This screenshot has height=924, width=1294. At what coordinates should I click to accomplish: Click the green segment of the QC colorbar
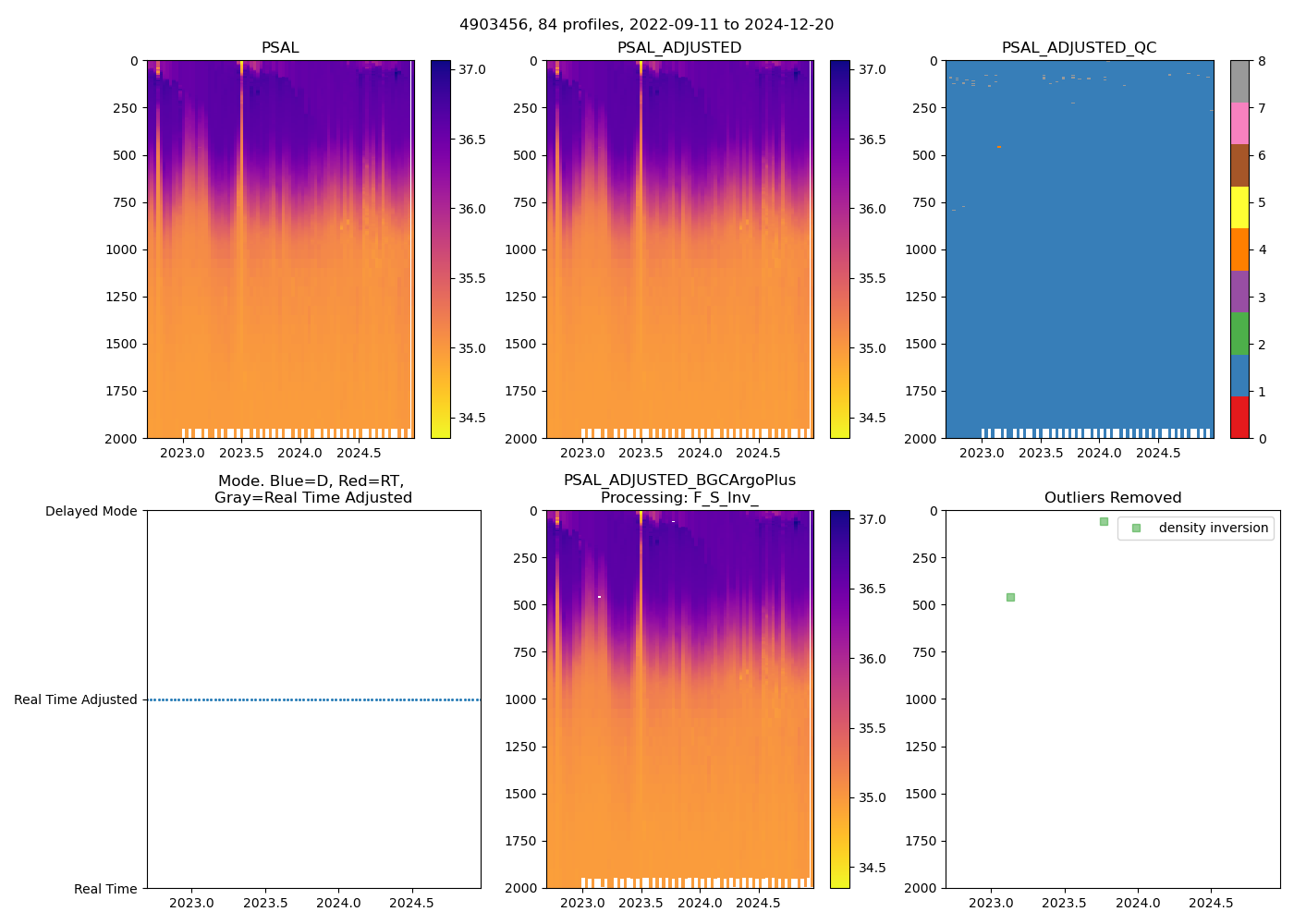coord(1239,333)
